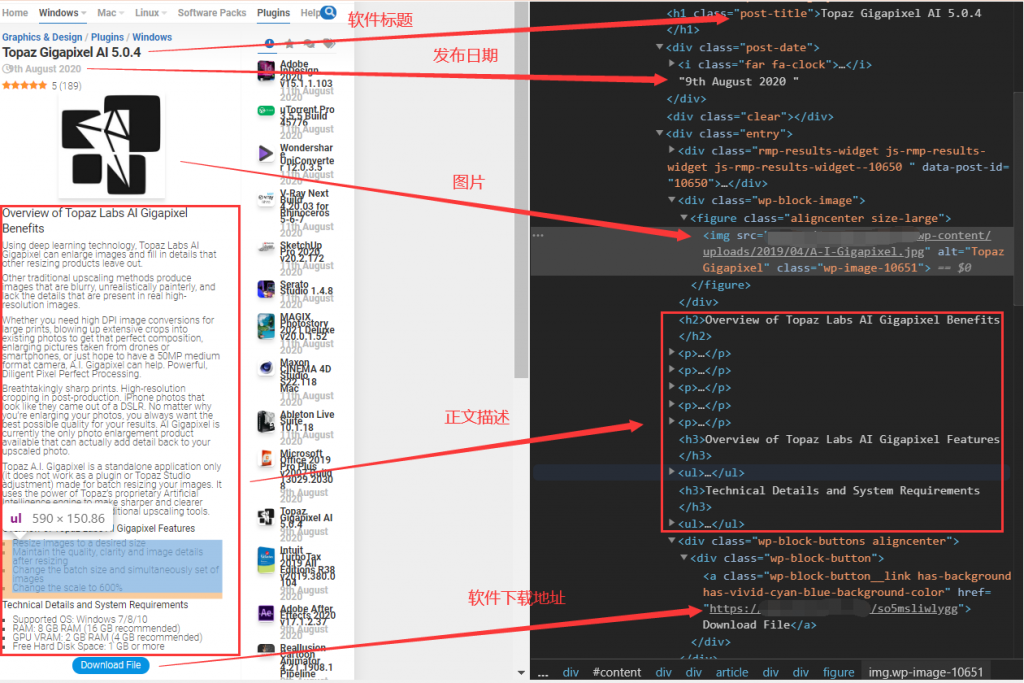Open the Help nav item
The height and width of the screenshot is (683, 1024).
pos(310,12)
